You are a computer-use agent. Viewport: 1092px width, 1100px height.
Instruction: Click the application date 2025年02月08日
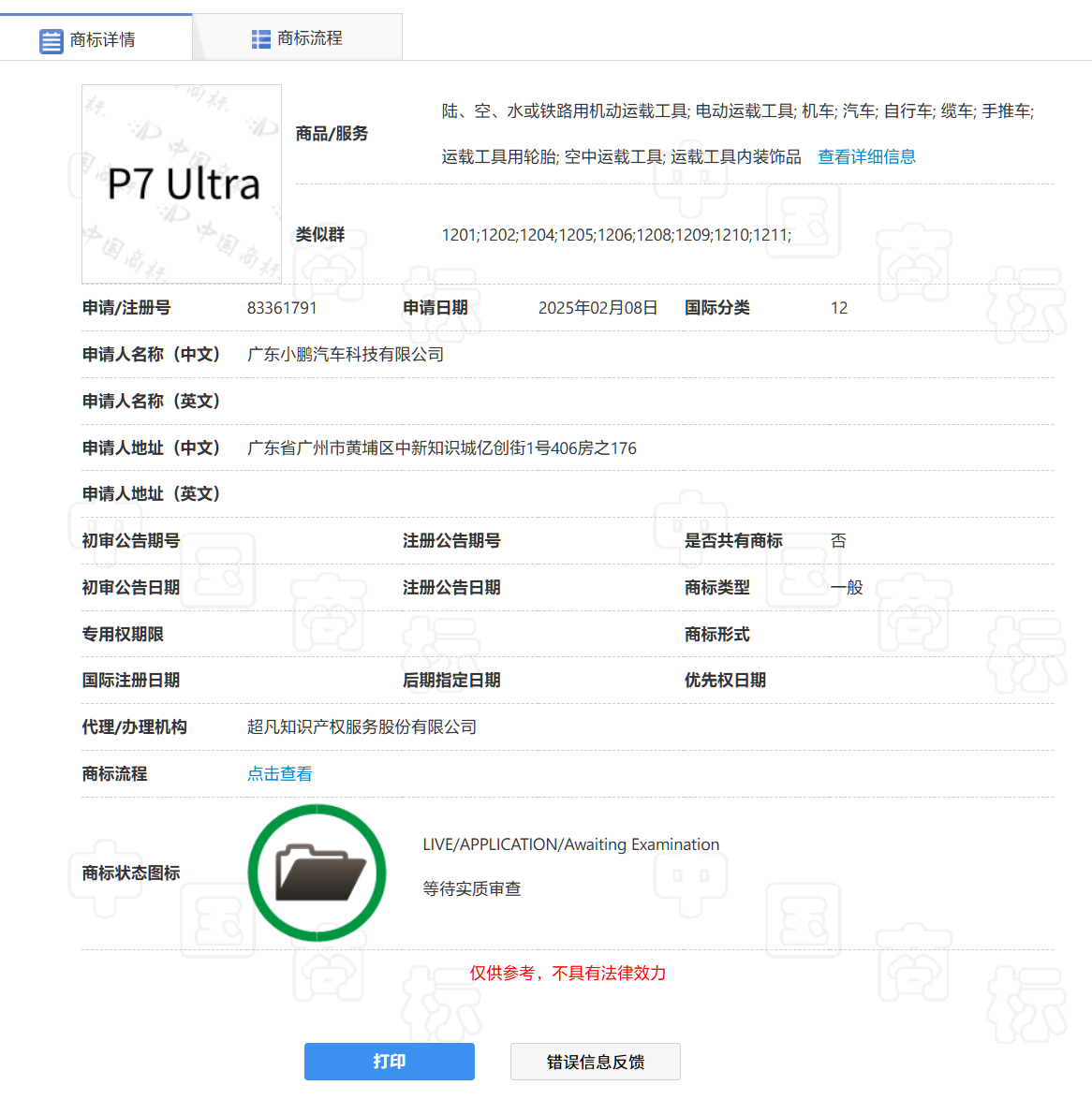pos(598,307)
